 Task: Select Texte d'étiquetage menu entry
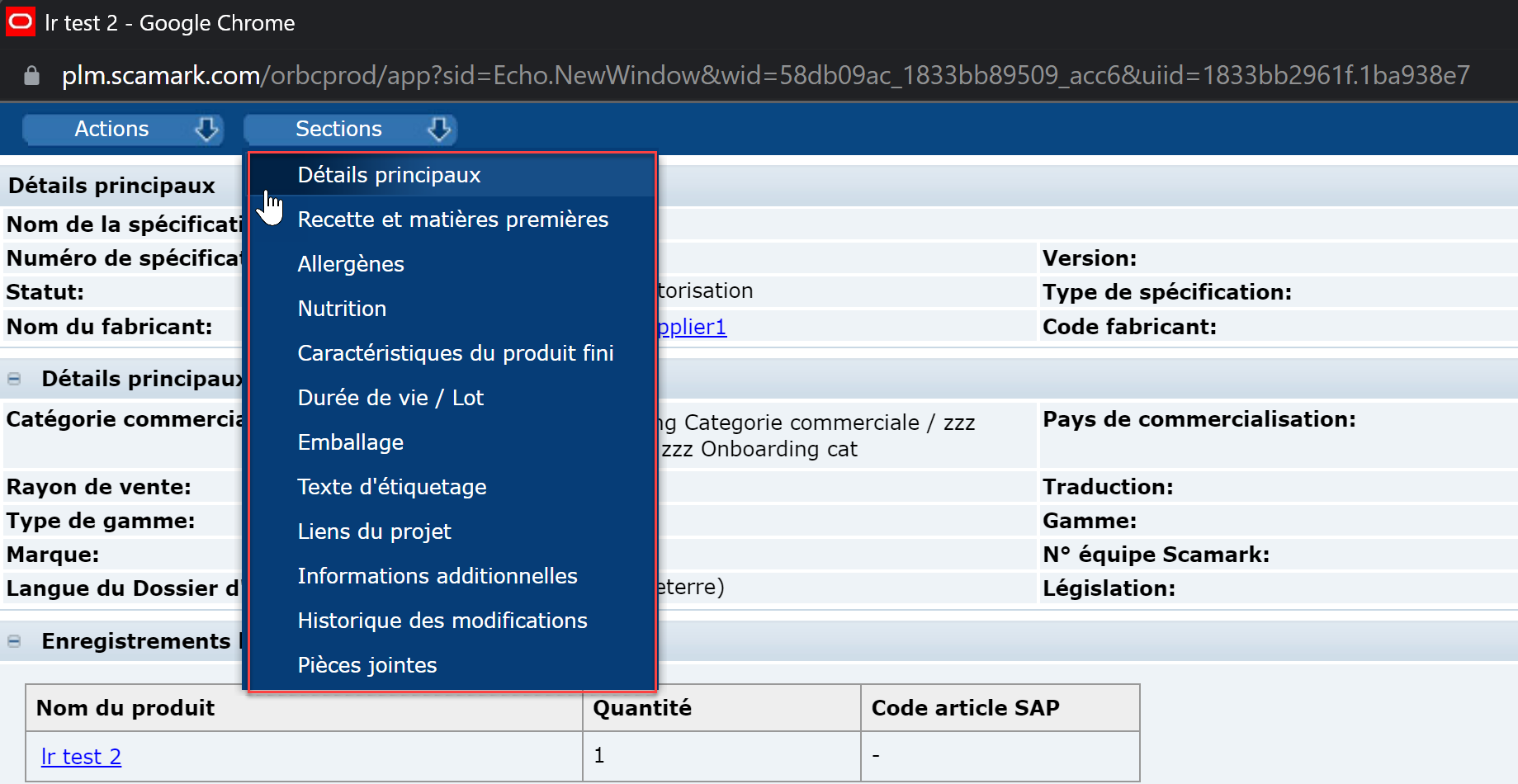[x=452, y=487]
